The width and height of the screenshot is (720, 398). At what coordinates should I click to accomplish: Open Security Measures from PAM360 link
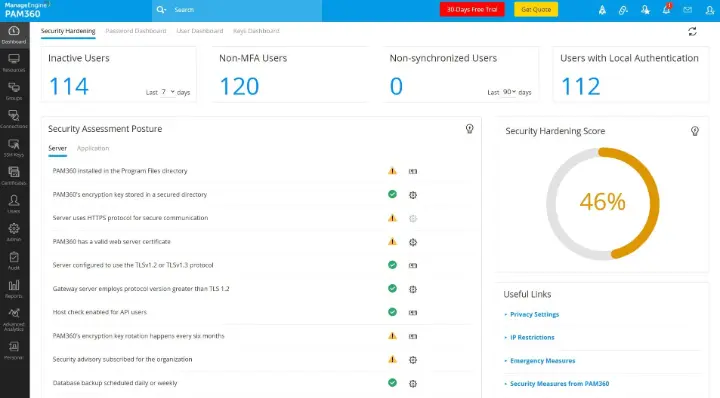(x=559, y=384)
